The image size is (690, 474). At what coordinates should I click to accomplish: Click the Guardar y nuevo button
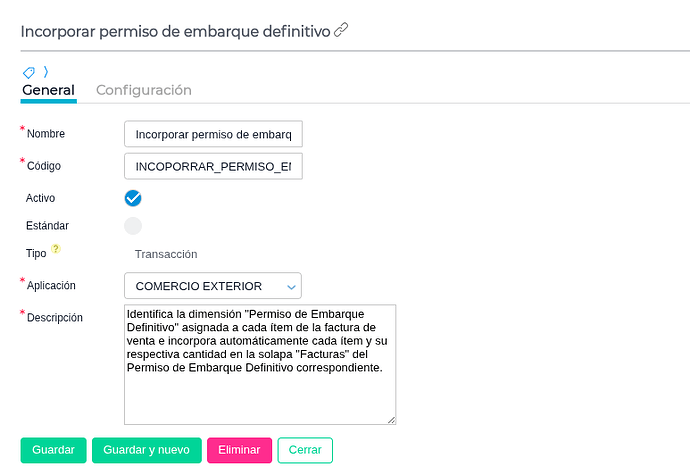pos(147,450)
